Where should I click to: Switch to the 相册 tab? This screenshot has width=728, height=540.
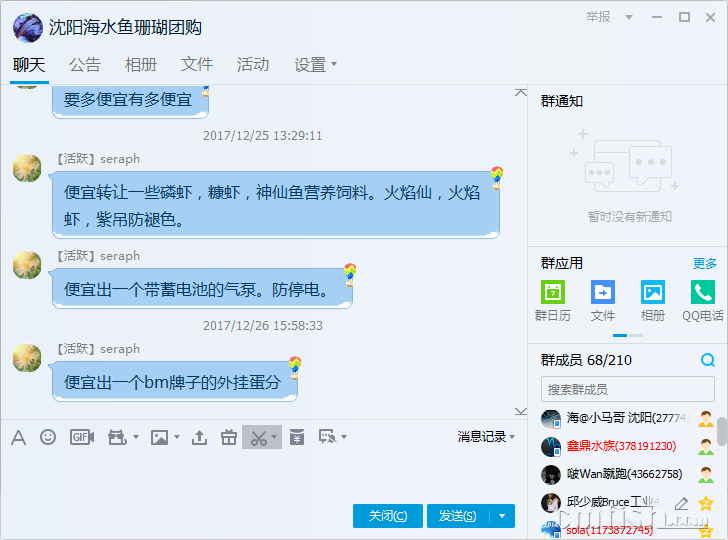coord(141,65)
